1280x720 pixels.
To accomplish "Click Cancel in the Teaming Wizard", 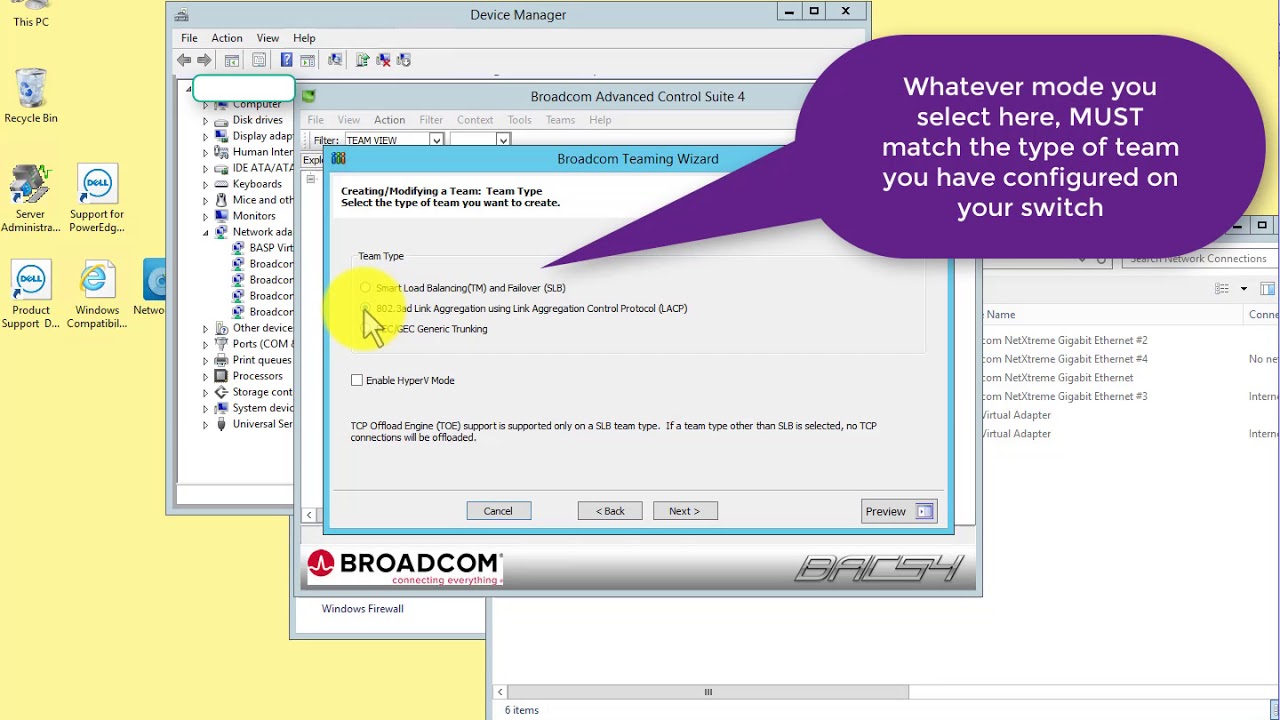I will [498, 511].
